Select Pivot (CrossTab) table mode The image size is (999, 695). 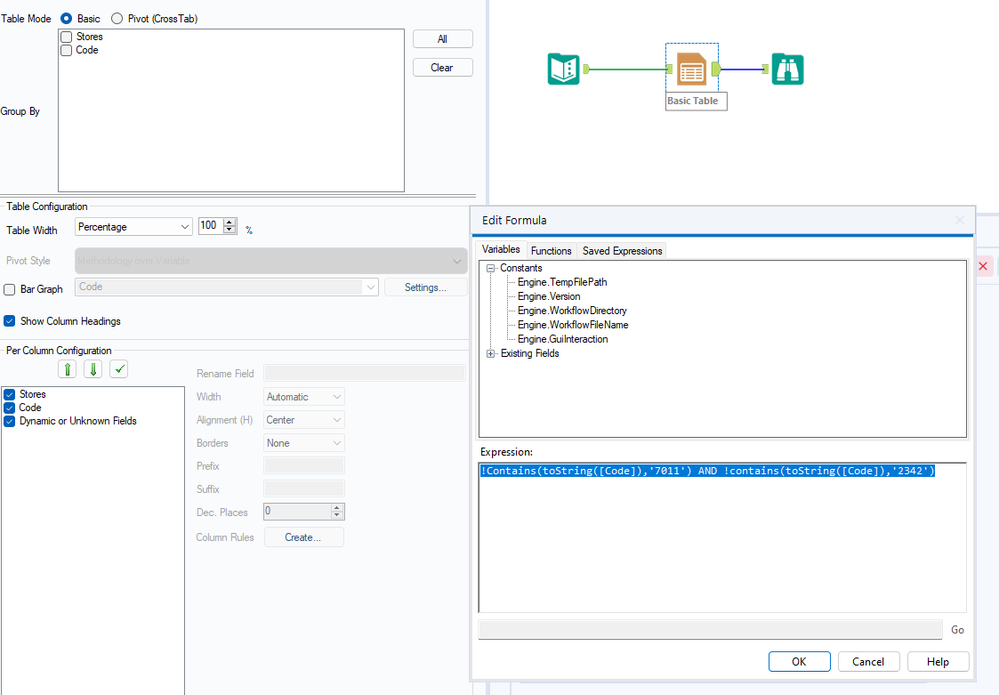tap(117, 18)
